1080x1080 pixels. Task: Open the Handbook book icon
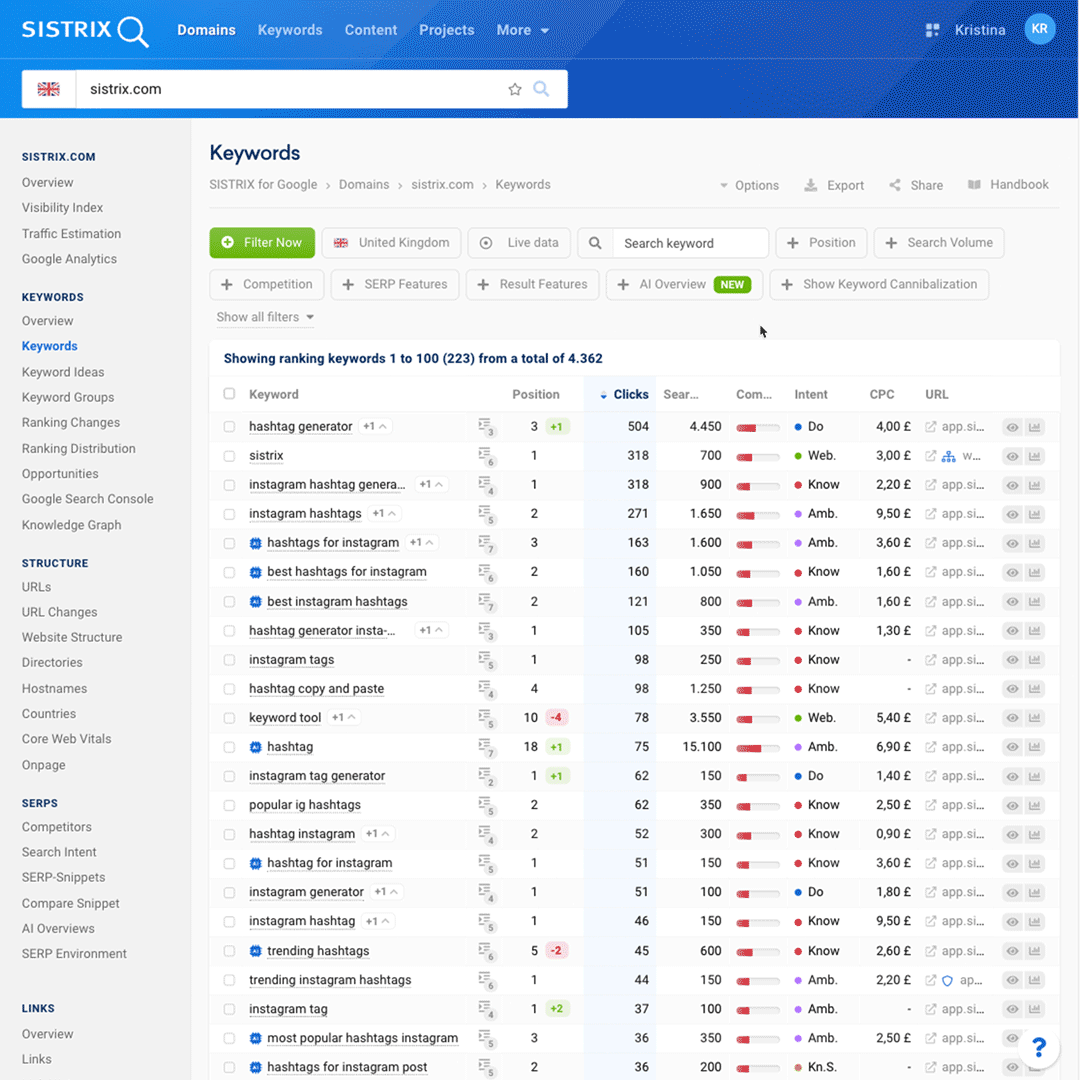[974, 185]
